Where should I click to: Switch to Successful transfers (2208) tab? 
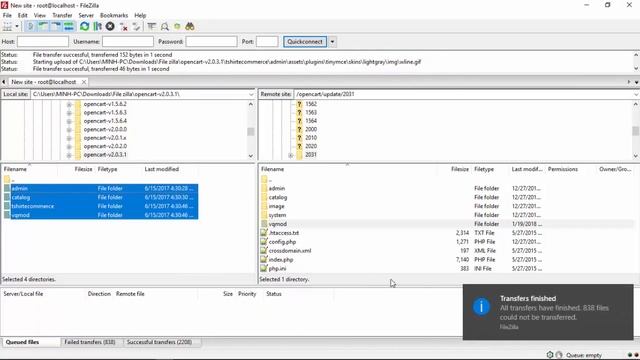tap(159, 342)
